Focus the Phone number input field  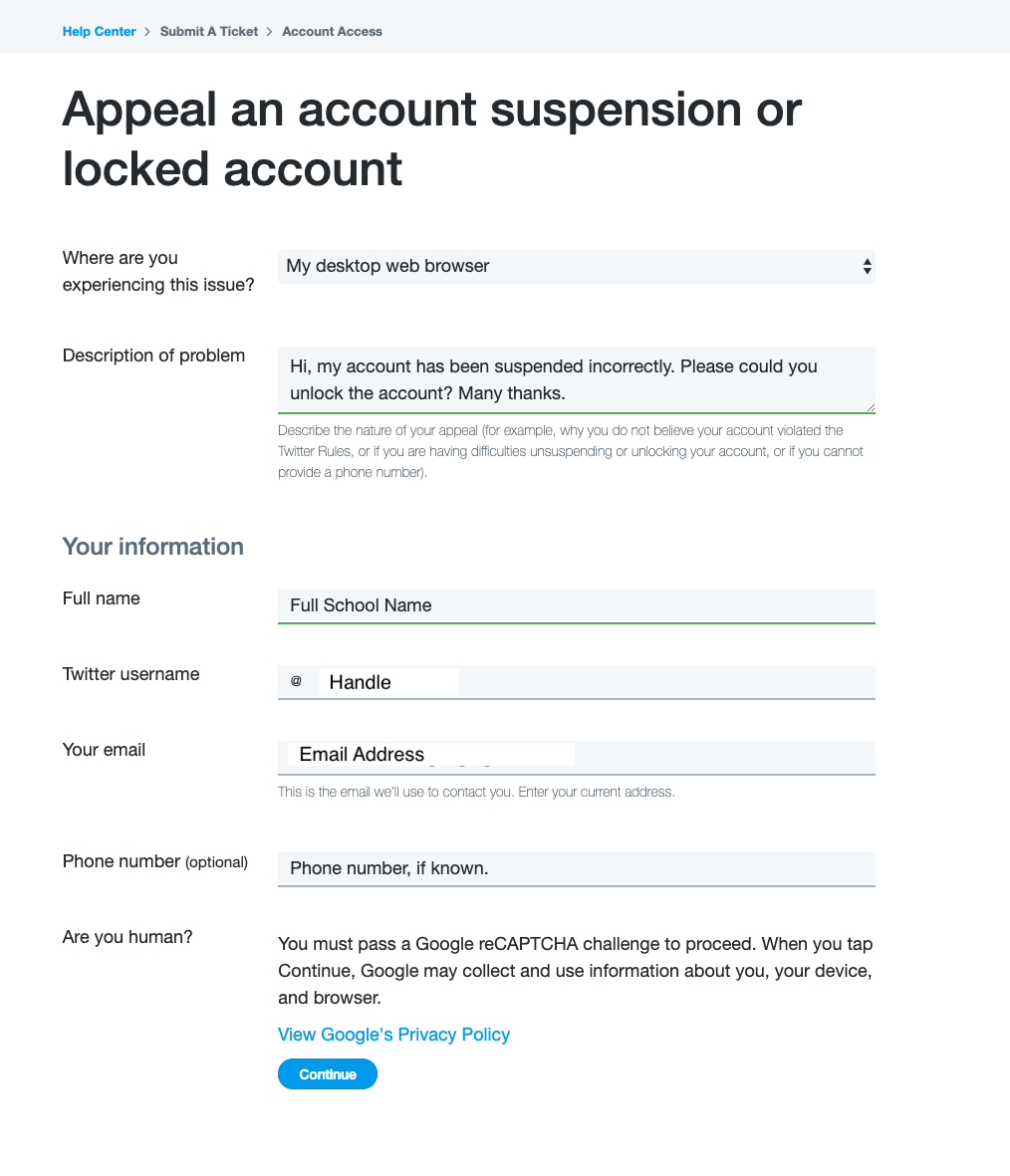576,868
